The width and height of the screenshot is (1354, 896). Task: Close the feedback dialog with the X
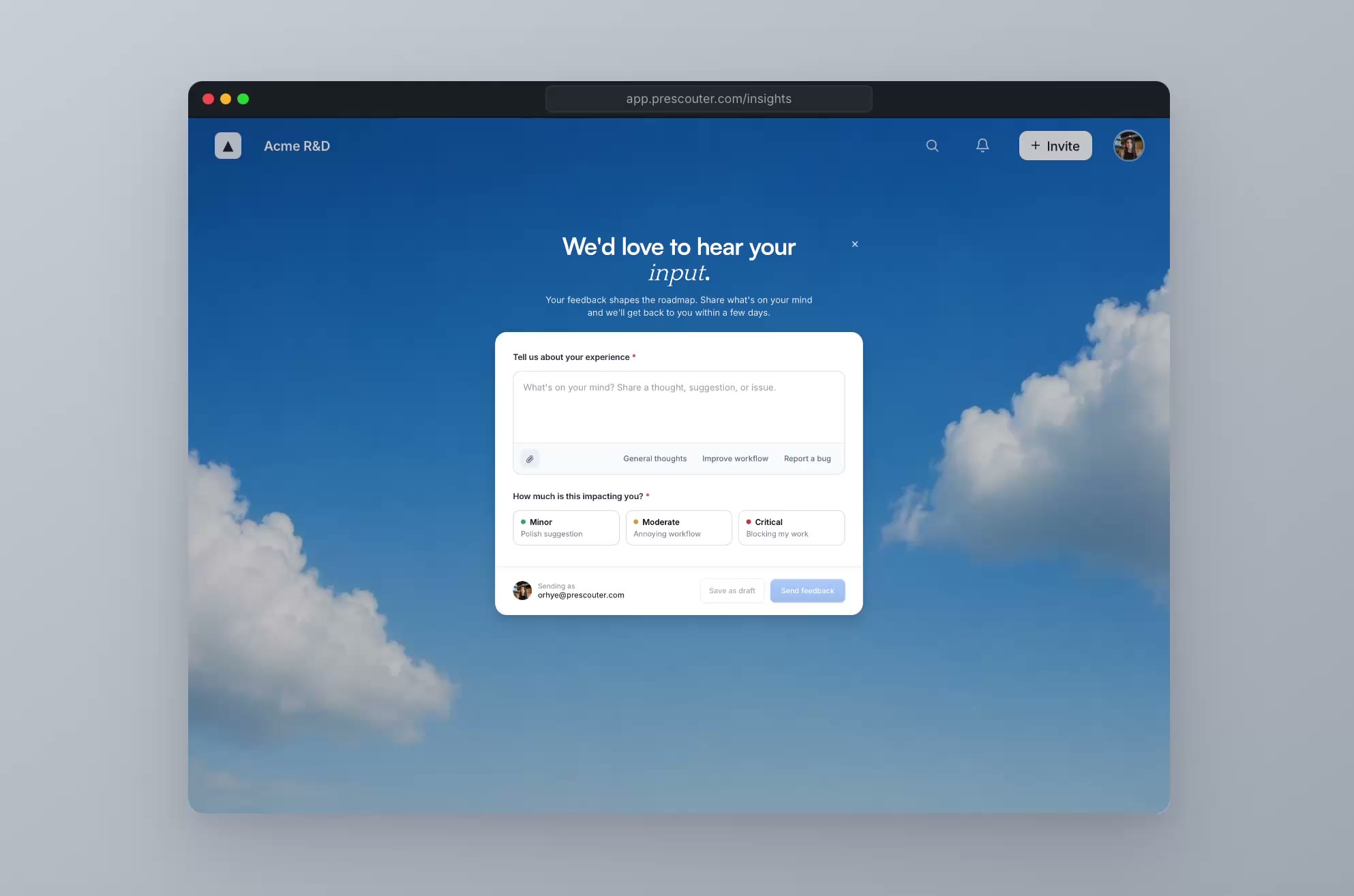[855, 244]
